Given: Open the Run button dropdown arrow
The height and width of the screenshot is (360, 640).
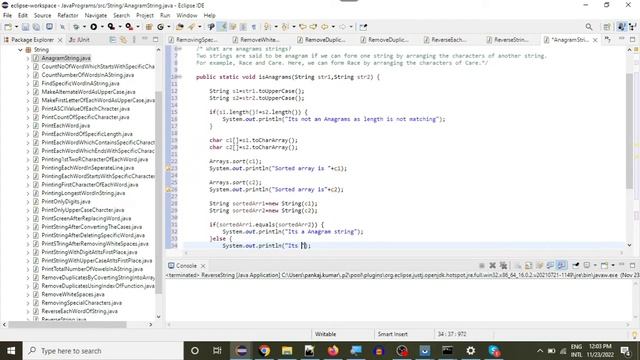Looking at the screenshot, I should click(102, 27).
